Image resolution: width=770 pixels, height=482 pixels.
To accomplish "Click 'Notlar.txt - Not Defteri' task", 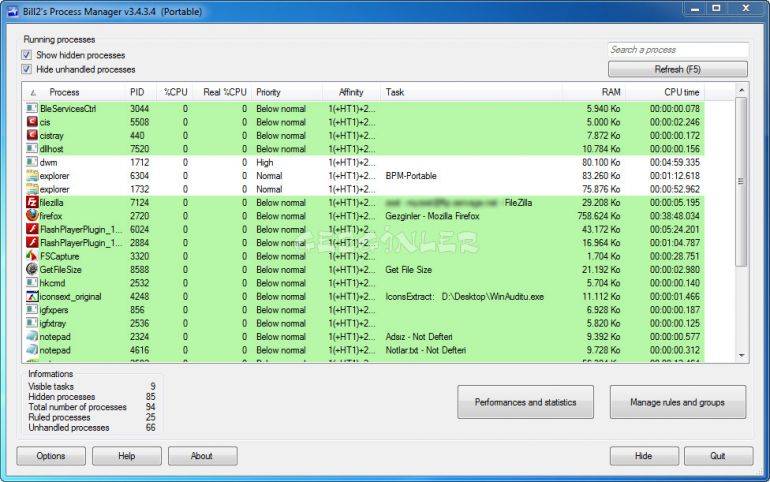I will 426,350.
